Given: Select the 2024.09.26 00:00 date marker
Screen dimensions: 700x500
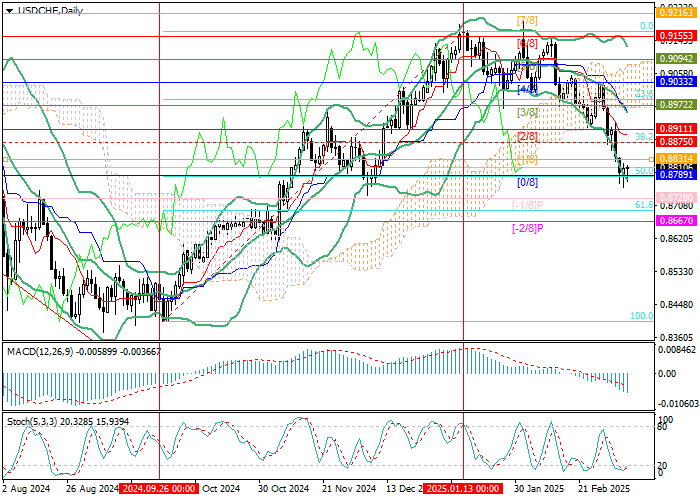Looking at the screenshot, I should (158, 489).
